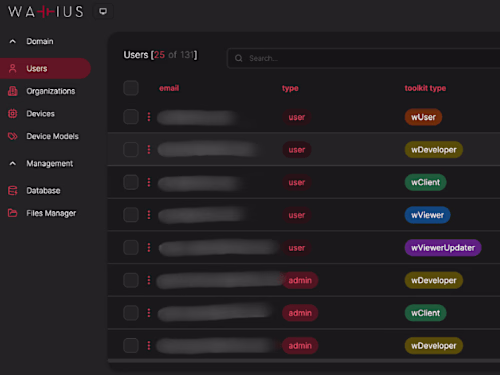Click the blurred email in wUser row
The image size is (500, 375).
tap(197, 118)
